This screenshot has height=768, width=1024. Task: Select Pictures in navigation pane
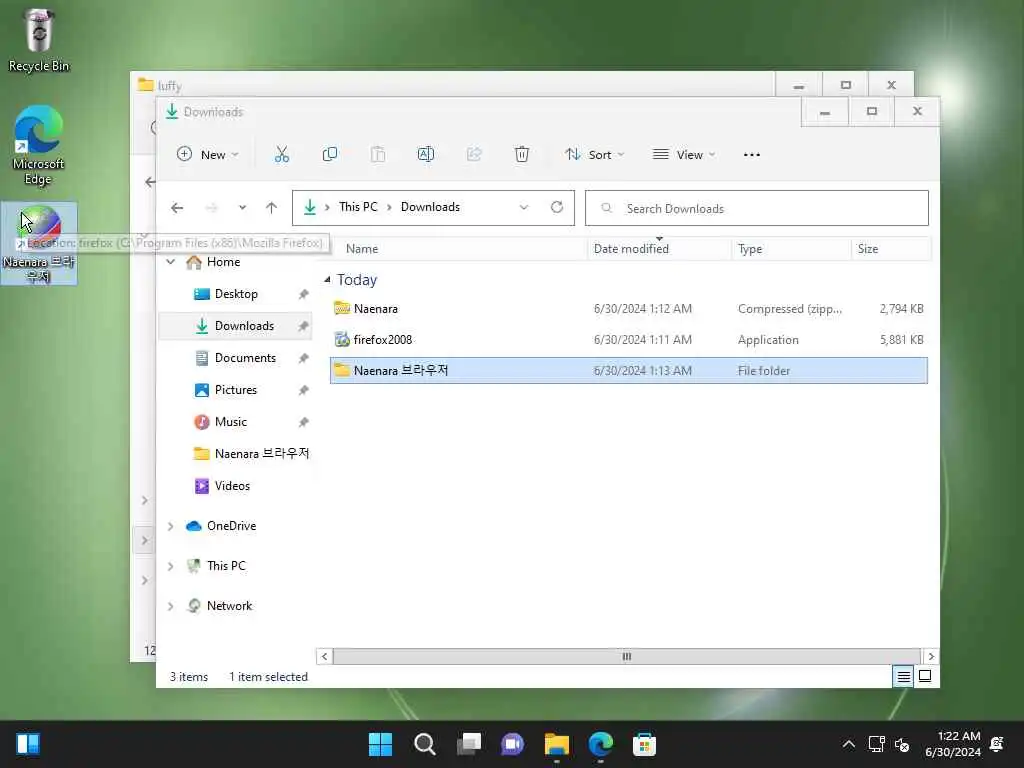[x=236, y=390]
